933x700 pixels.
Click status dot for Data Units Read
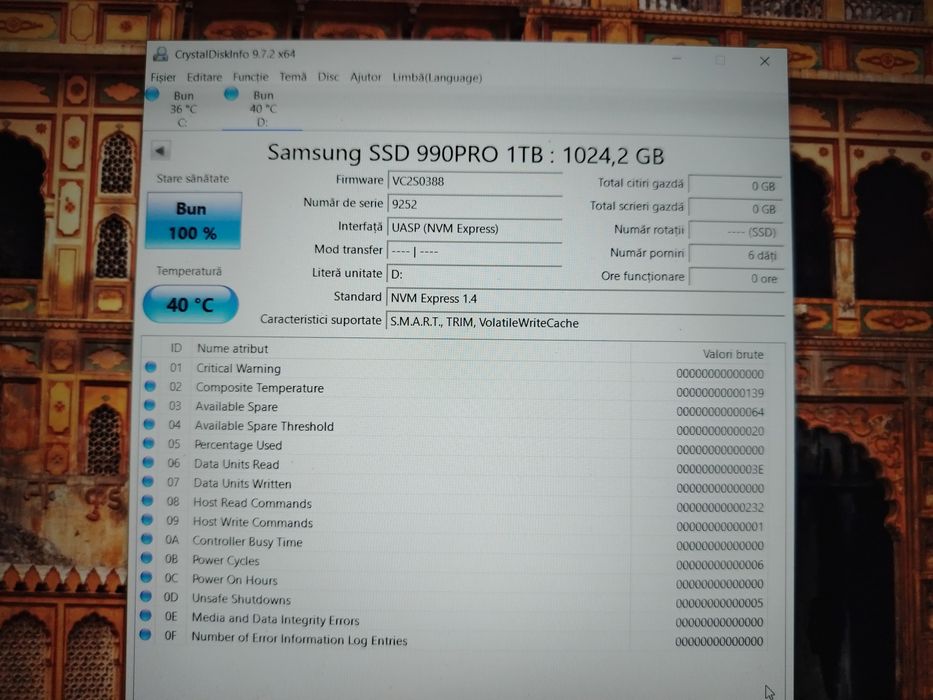(x=148, y=462)
